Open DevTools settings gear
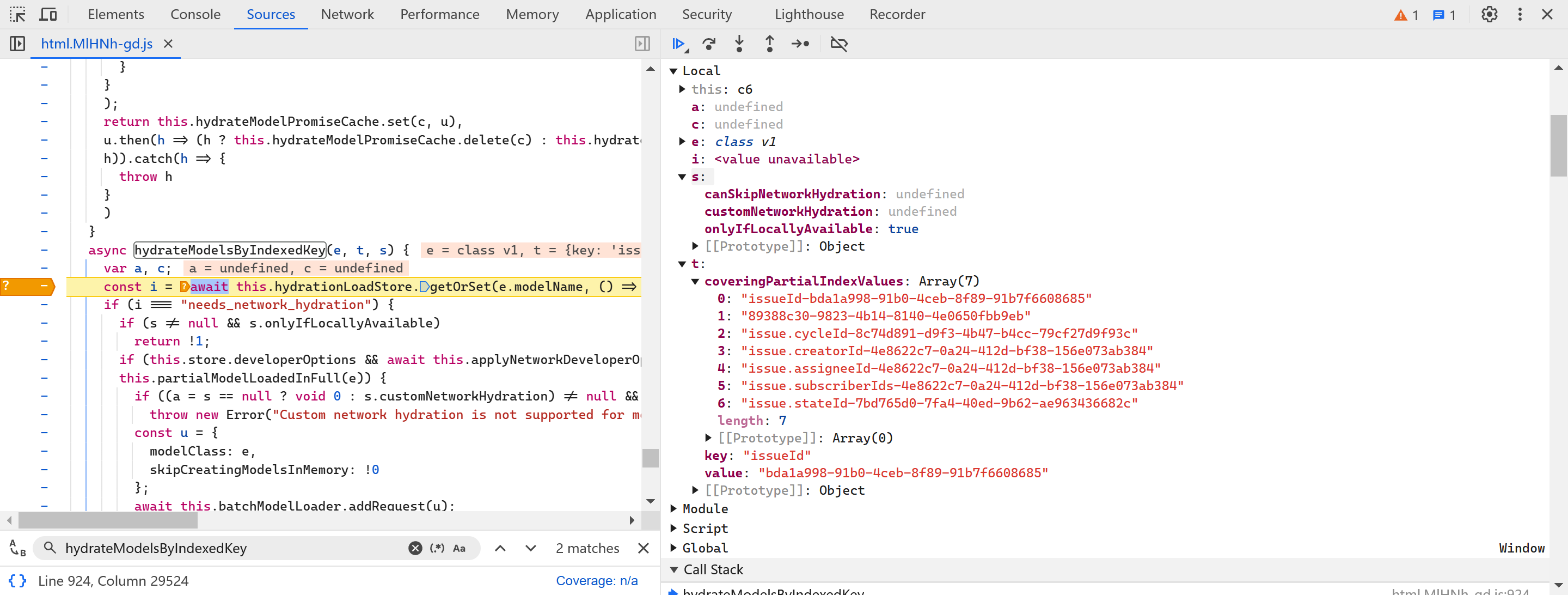 tap(1489, 14)
